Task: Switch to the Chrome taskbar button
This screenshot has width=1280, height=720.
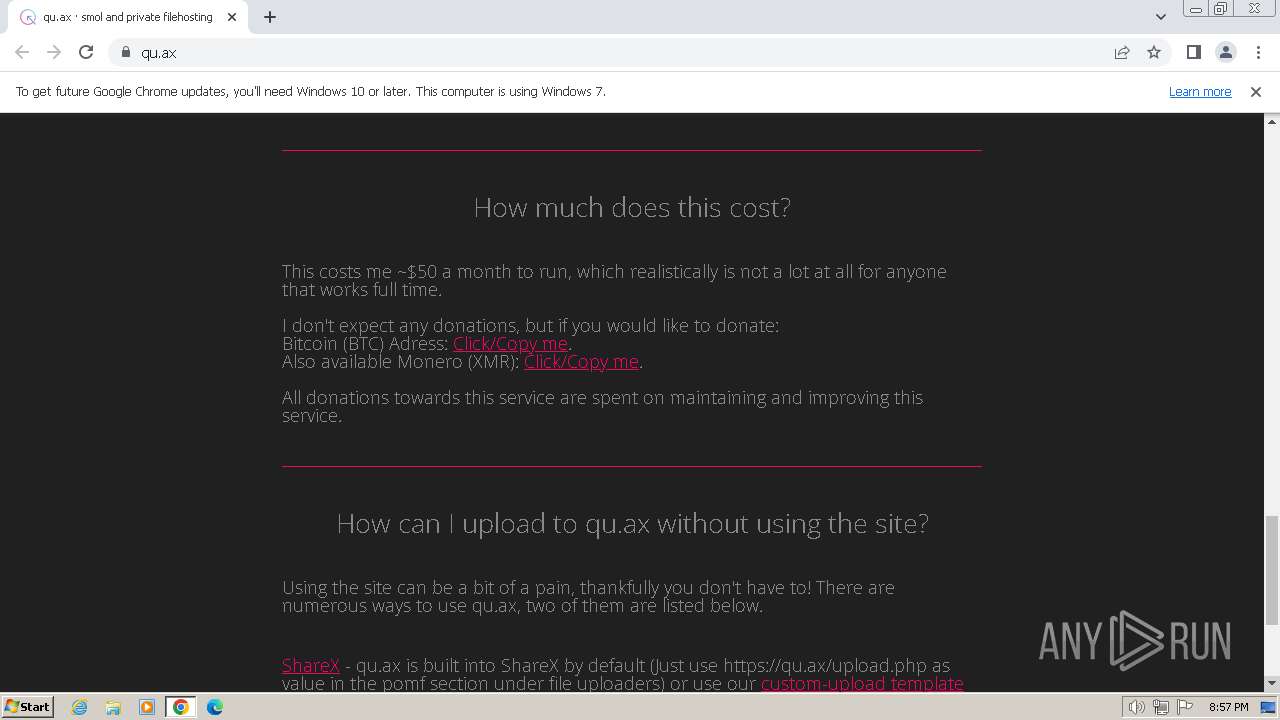Action: click(x=180, y=707)
